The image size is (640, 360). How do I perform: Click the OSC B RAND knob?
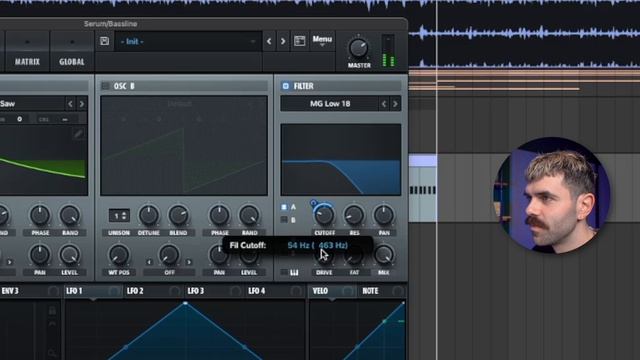pyautogui.click(x=249, y=216)
